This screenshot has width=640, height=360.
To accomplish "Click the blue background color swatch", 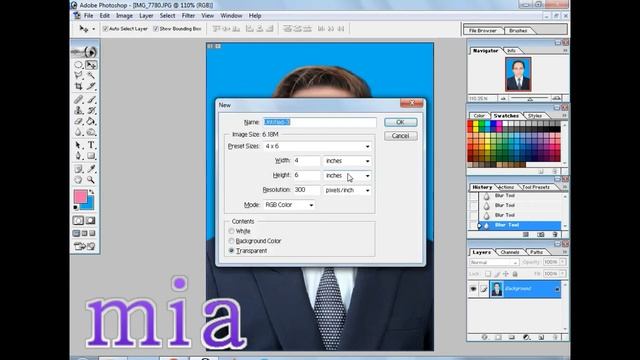I will pos(89,204).
